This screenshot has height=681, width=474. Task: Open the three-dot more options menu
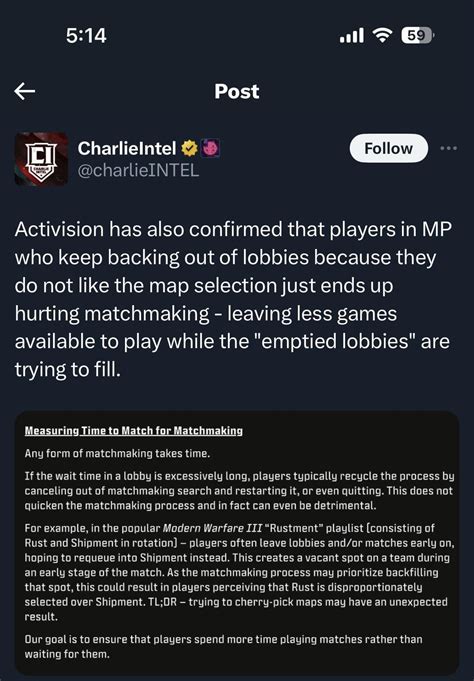tap(448, 149)
